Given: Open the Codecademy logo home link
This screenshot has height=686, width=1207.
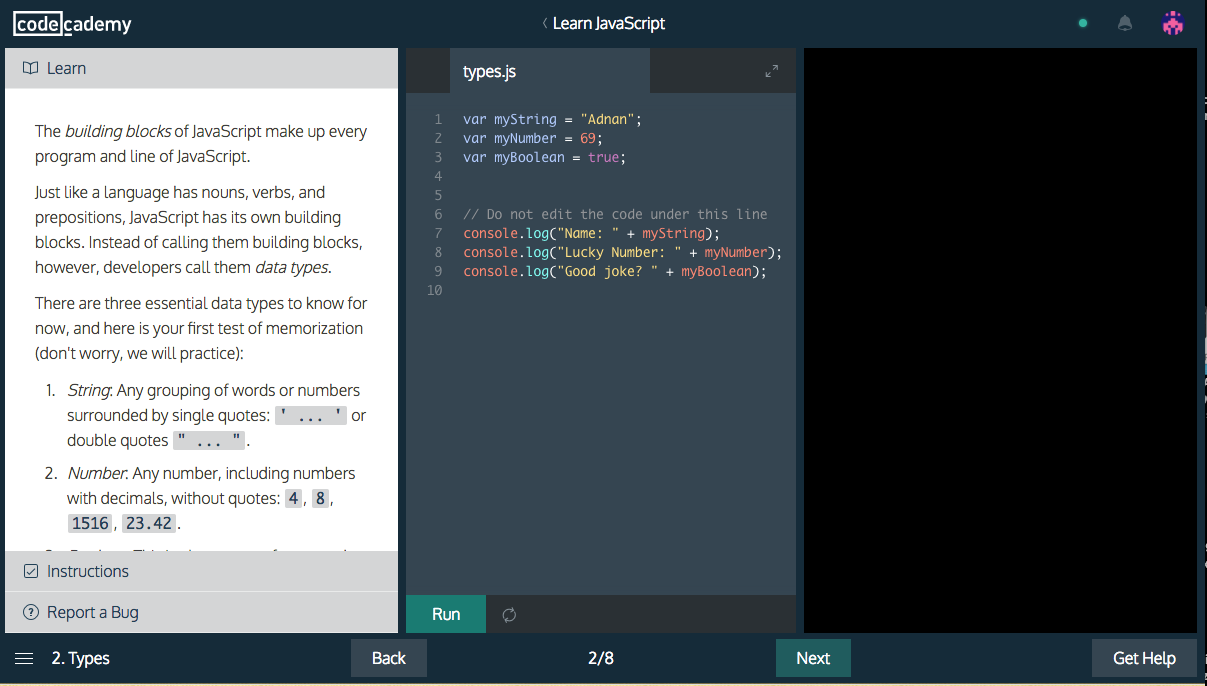Looking at the screenshot, I should 72,24.
